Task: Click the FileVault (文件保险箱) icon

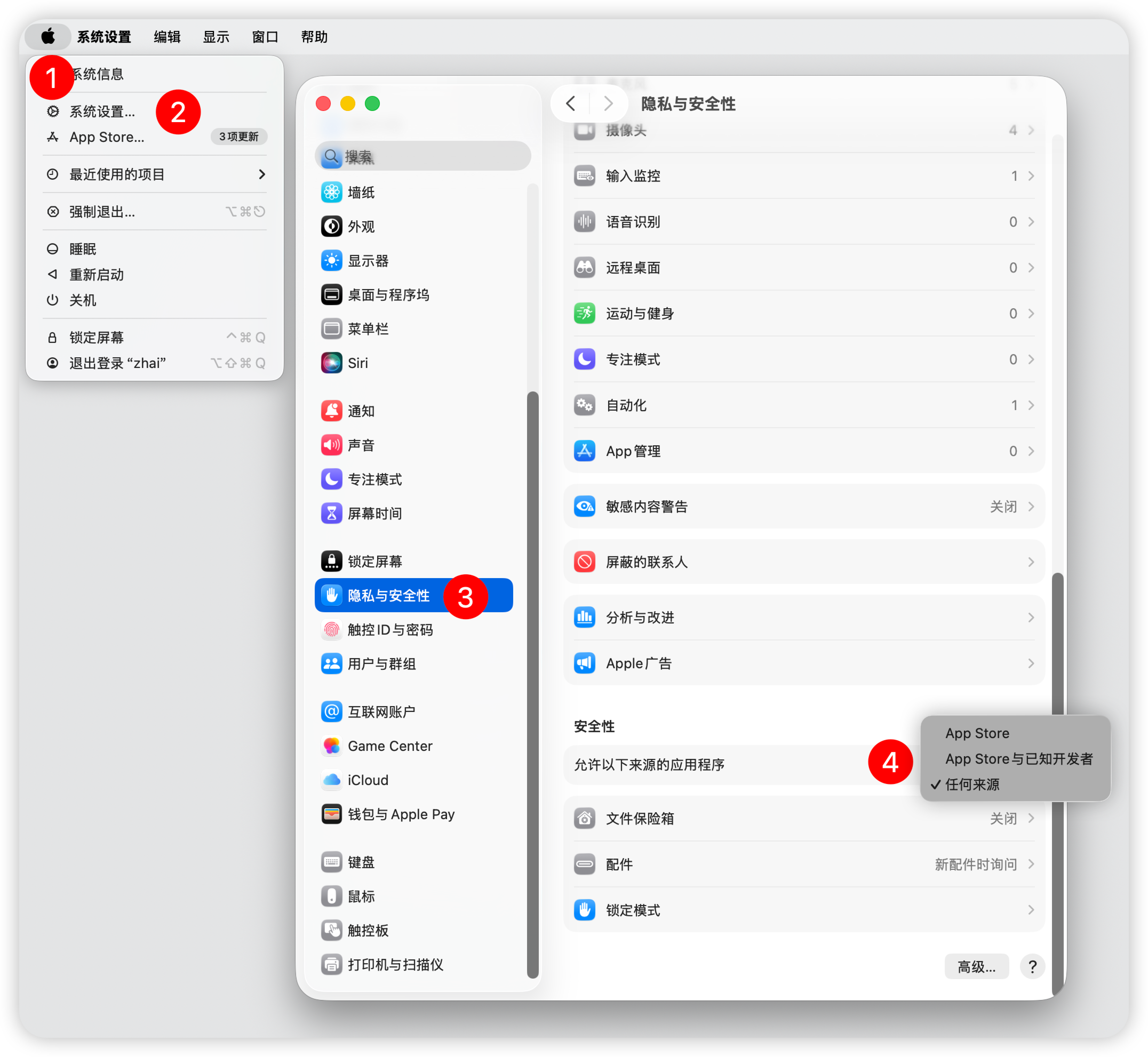Action: [x=584, y=818]
